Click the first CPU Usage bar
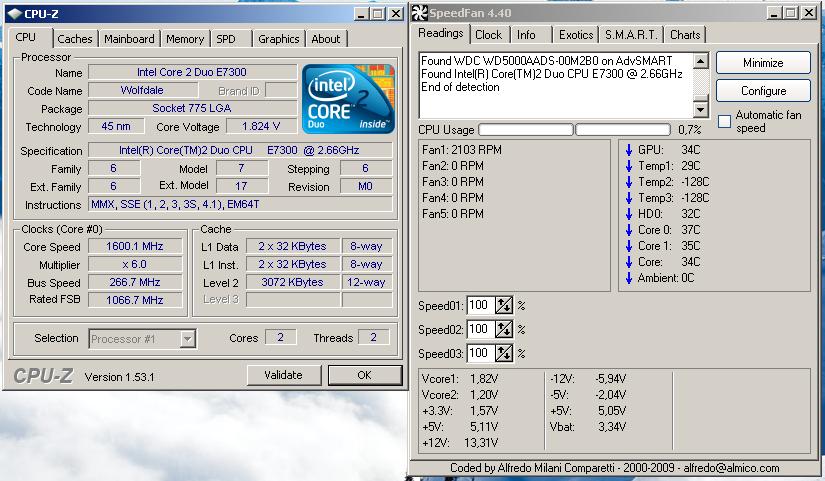The width and height of the screenshot is (825, 481). (x=526, y=129)
